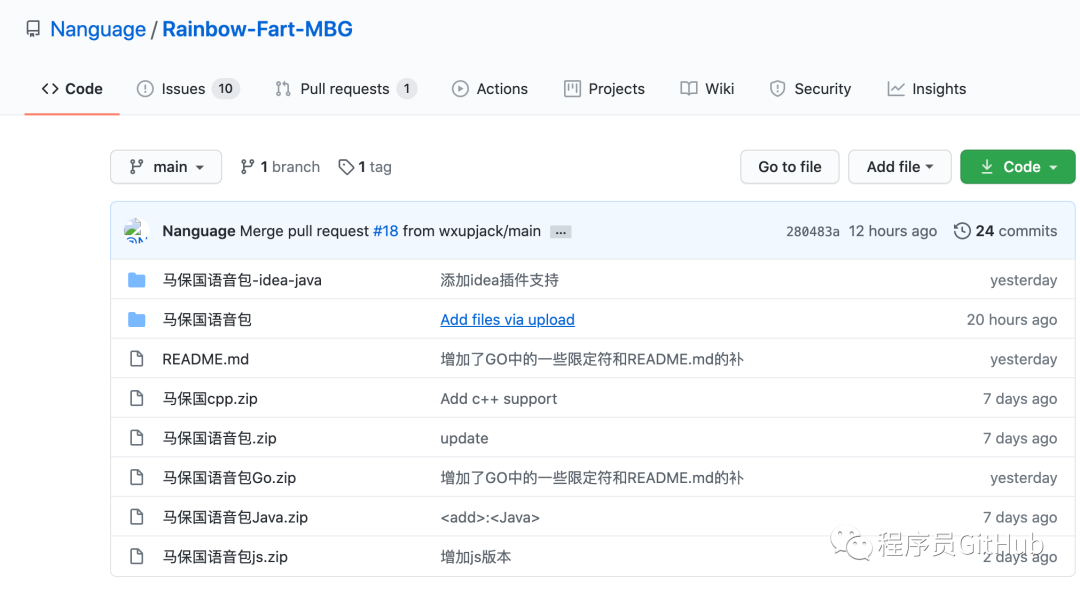The image size is (1080, 592).
Task: Click the Nanguage user avatar in commit row
Action: 136,231
